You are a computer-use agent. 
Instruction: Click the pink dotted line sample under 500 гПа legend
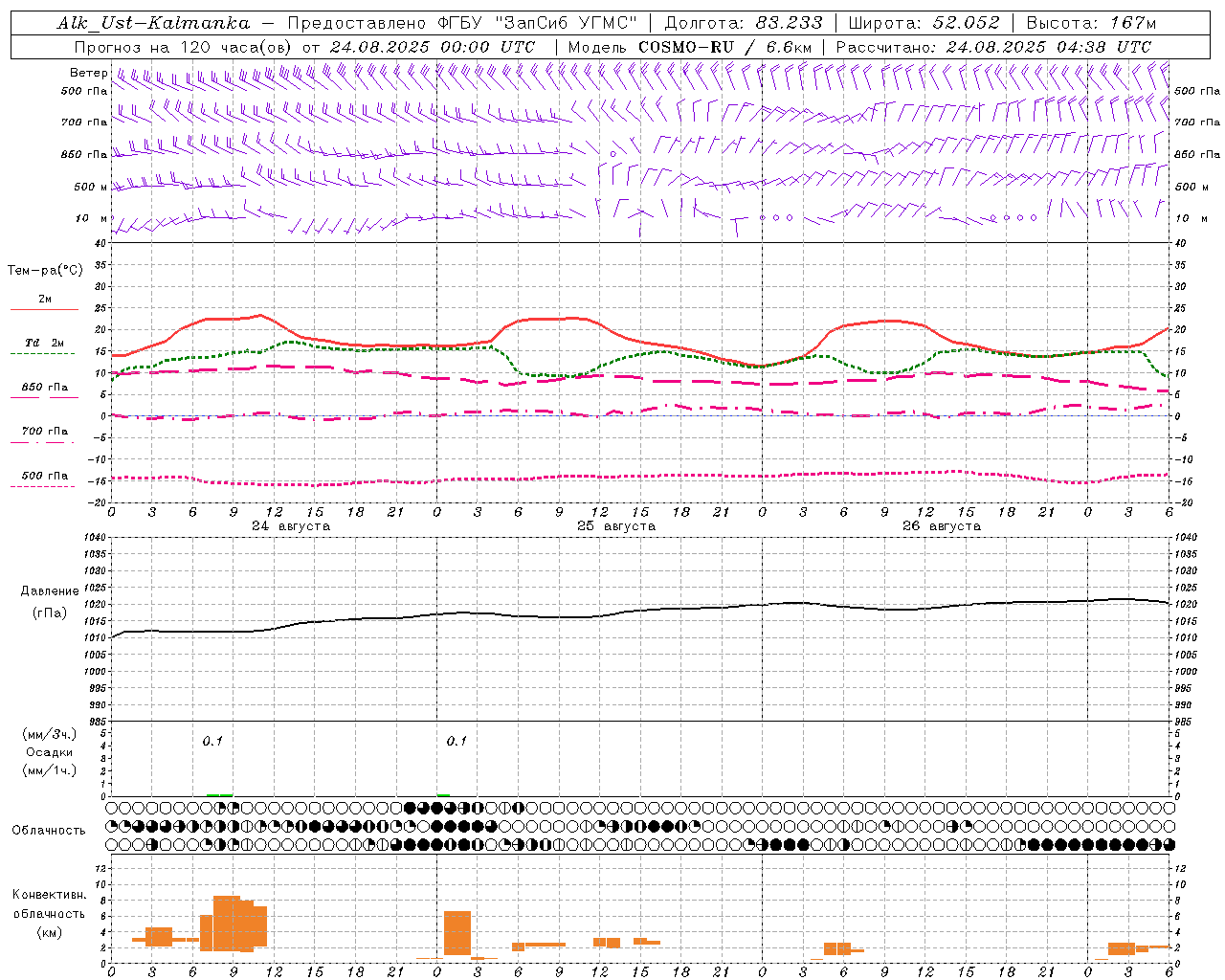pyautogui.click(x=42, y=487)
